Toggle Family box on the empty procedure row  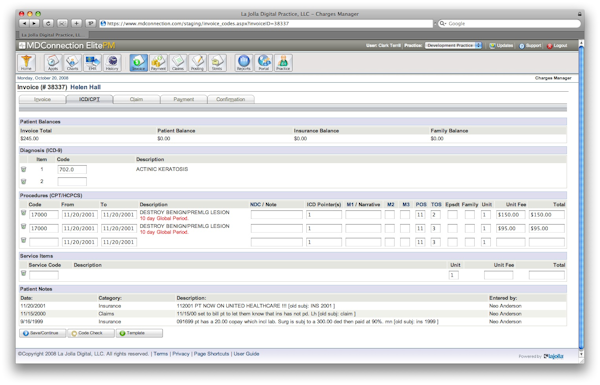(x=470, y=242)
